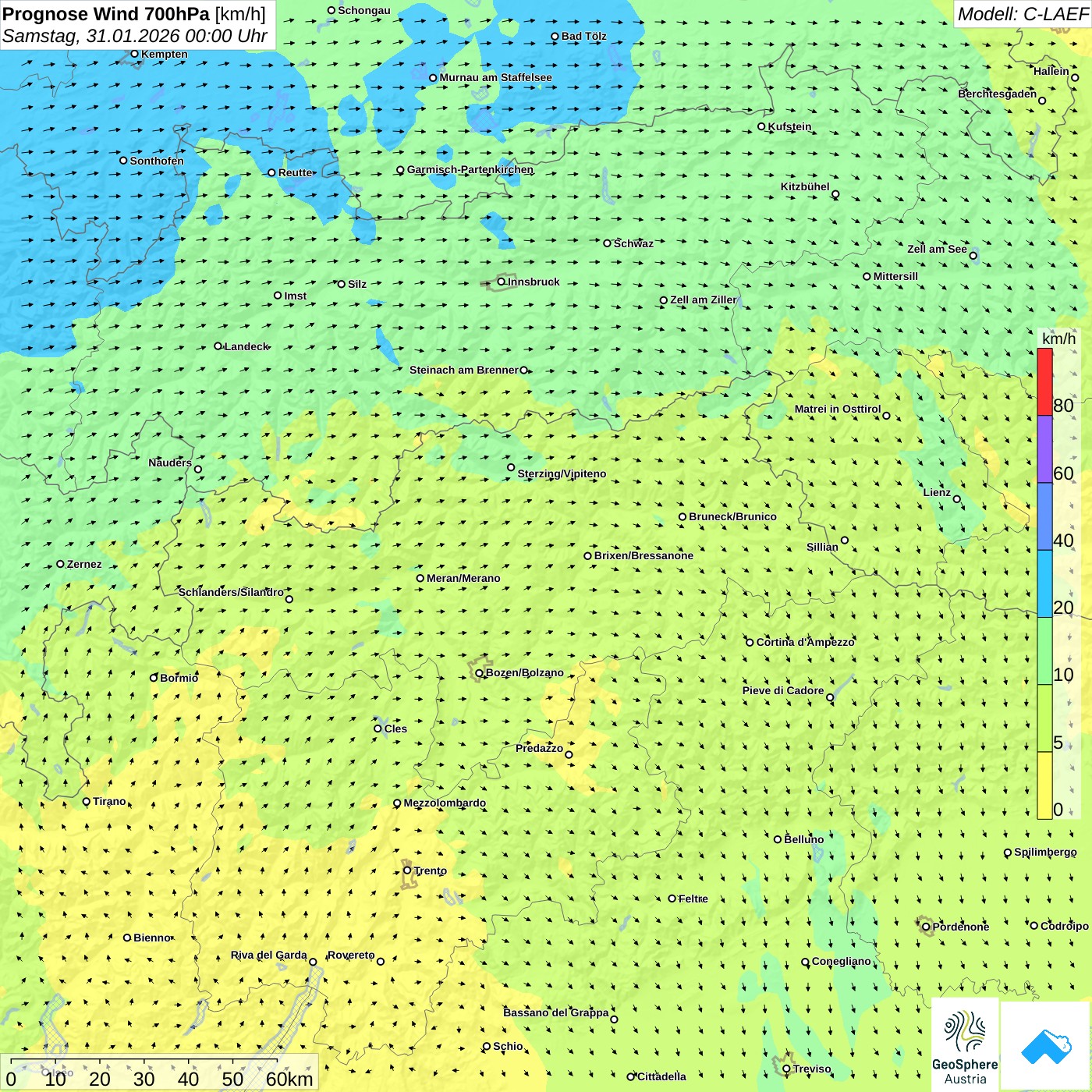Screen dimensions: 1092x1092
Task: Click the 'Matrei in Osttirol' label
Action: point(838,409)
